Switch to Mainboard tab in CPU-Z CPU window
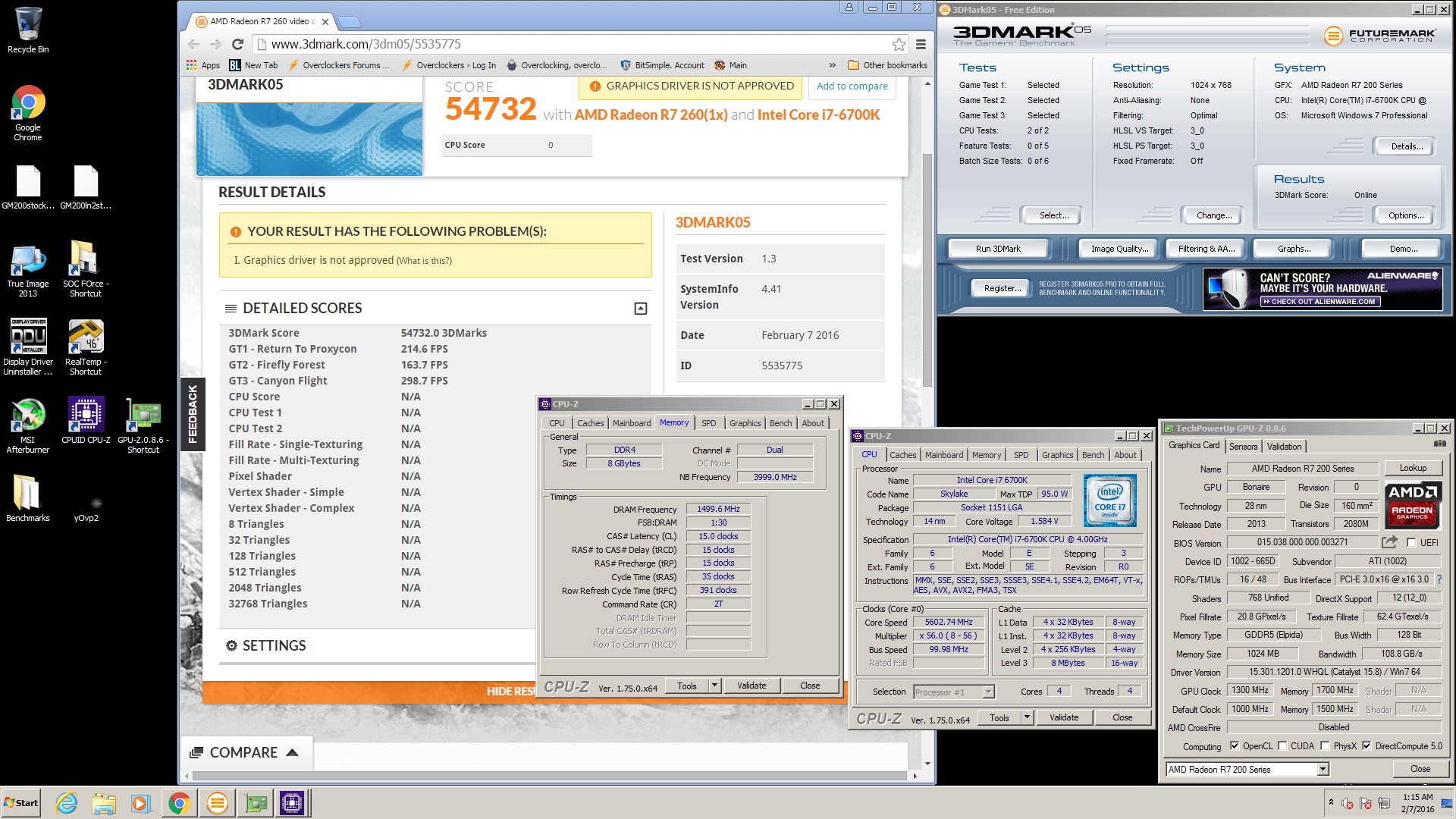 (944, 455)
